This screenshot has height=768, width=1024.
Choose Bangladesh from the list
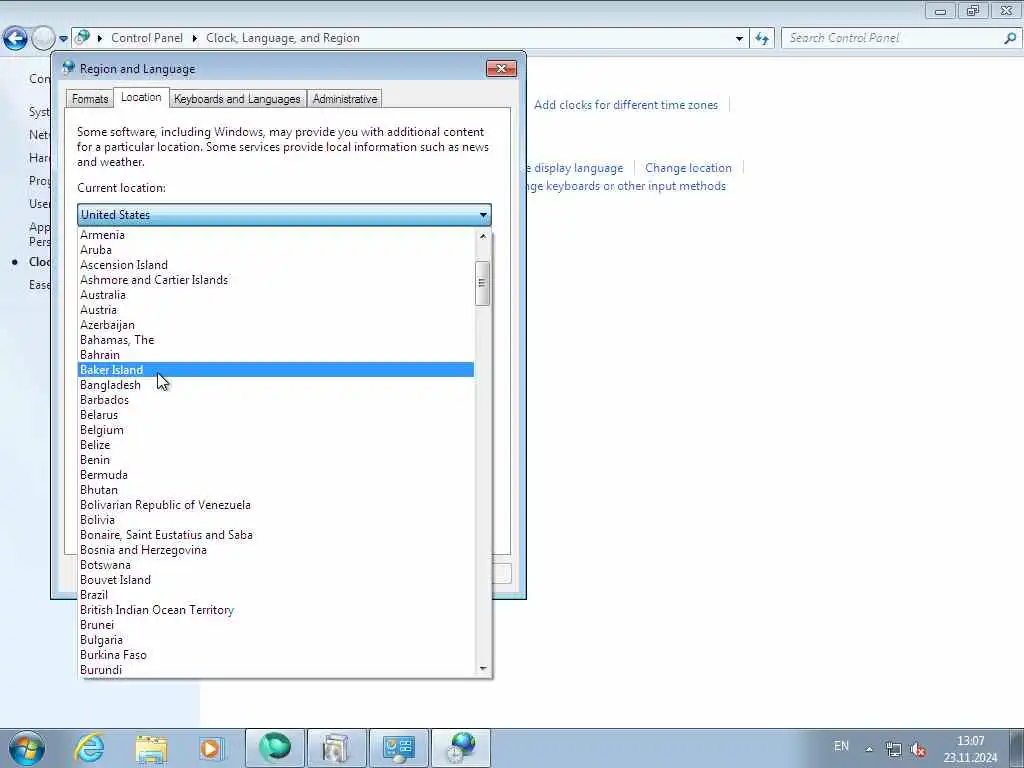[x=276, y=385]
